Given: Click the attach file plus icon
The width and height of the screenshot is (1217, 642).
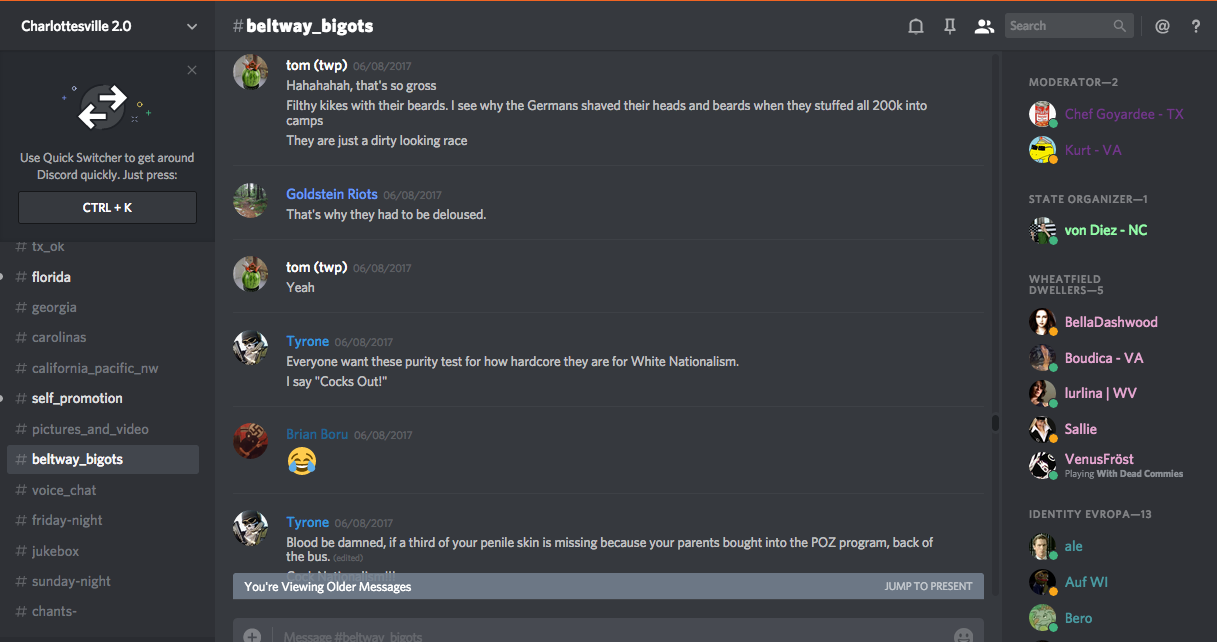Looking at the screenshot, I should click(252, 635).
